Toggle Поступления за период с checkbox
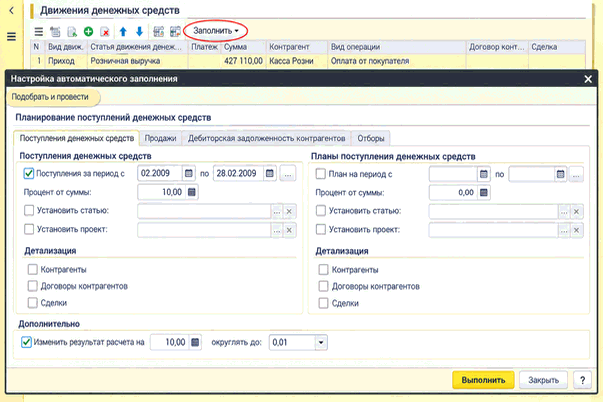 29,173
